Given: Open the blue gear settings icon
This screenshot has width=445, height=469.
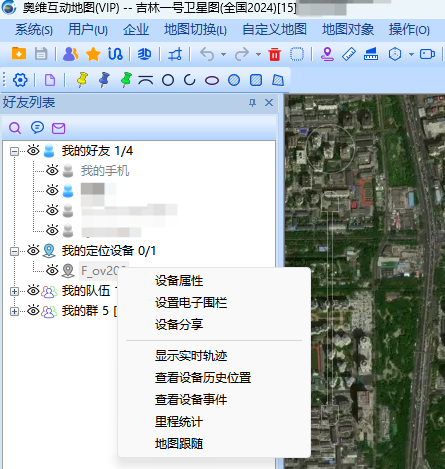Looking at the screenshot, I should (x=20, y=80).
